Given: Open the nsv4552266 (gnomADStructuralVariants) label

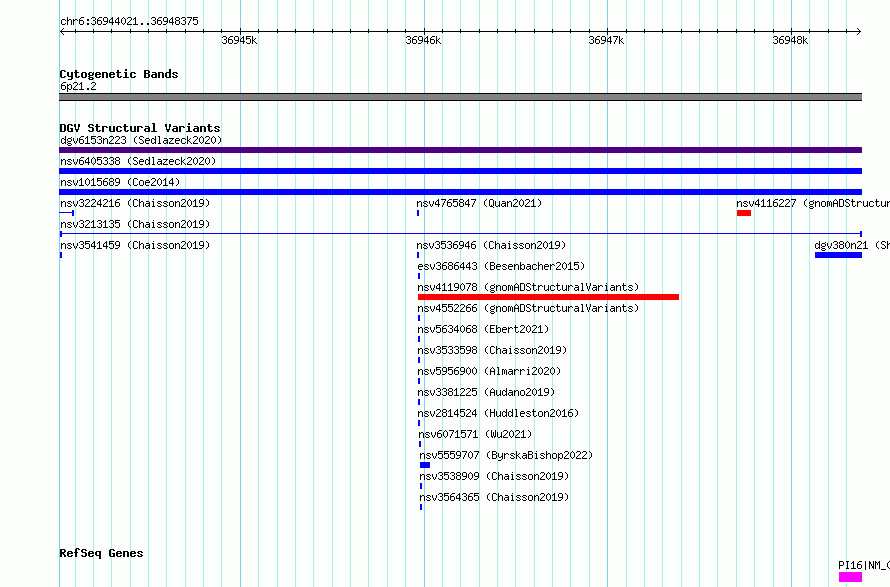Looking at the screenshot, I should point(528,308).
